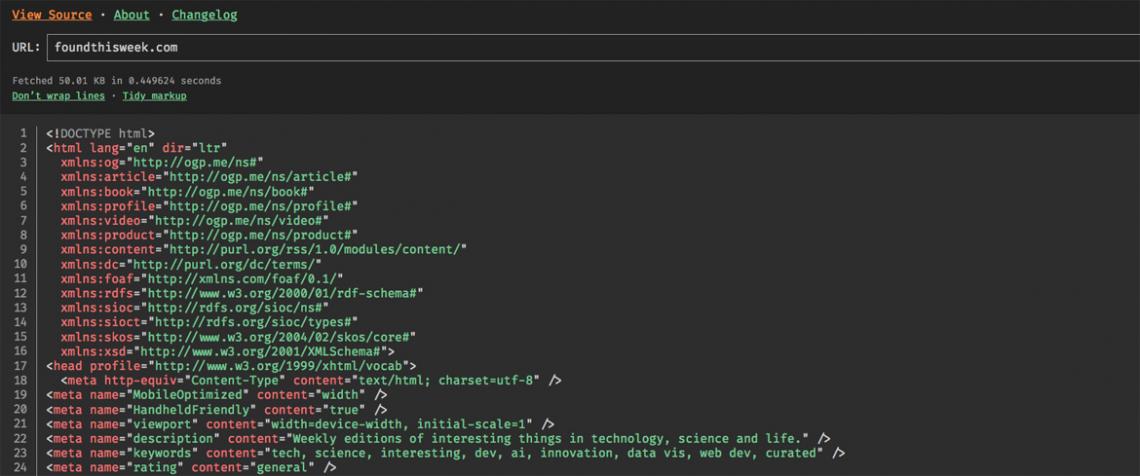Go to the About page
This screenshot has width=1140, height=476.
point(131,15)
